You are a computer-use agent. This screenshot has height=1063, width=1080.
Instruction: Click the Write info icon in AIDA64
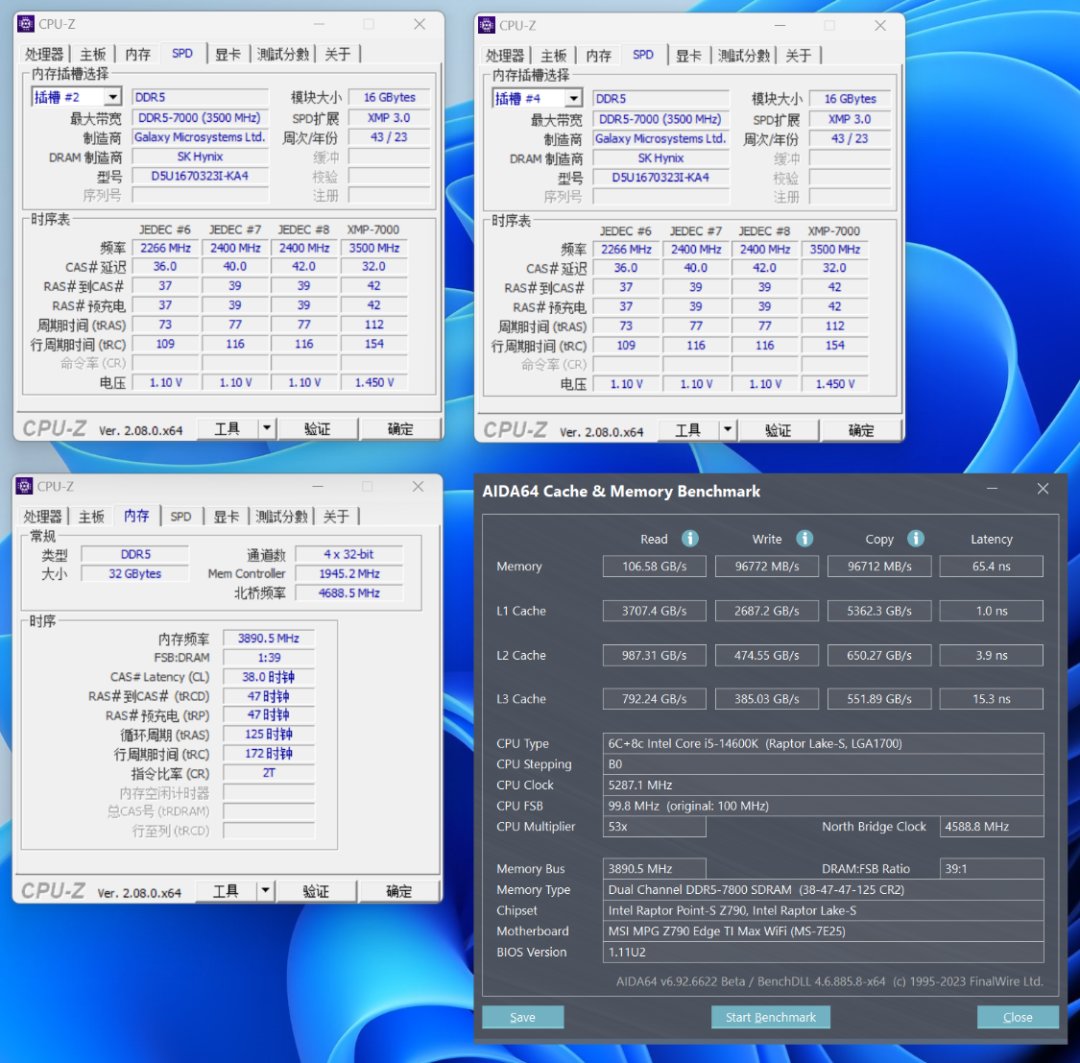pos(804,539)
